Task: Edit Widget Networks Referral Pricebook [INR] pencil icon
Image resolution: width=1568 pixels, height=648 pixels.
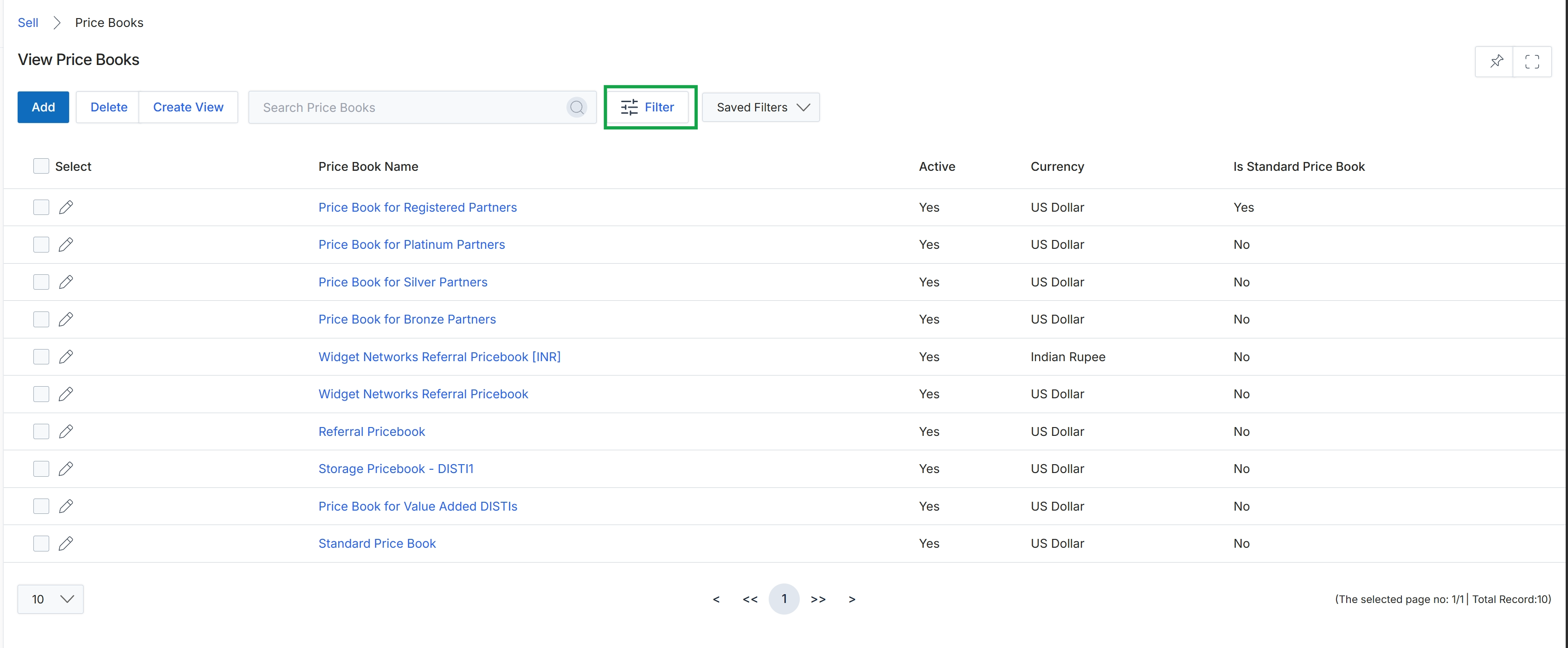Action: 66,357
